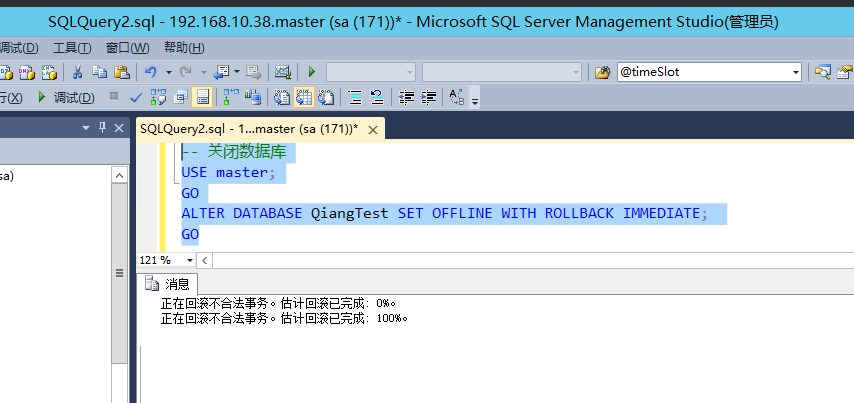
Task: Click the blue Parse checkmark icon
Action: (x=136, y=97)
